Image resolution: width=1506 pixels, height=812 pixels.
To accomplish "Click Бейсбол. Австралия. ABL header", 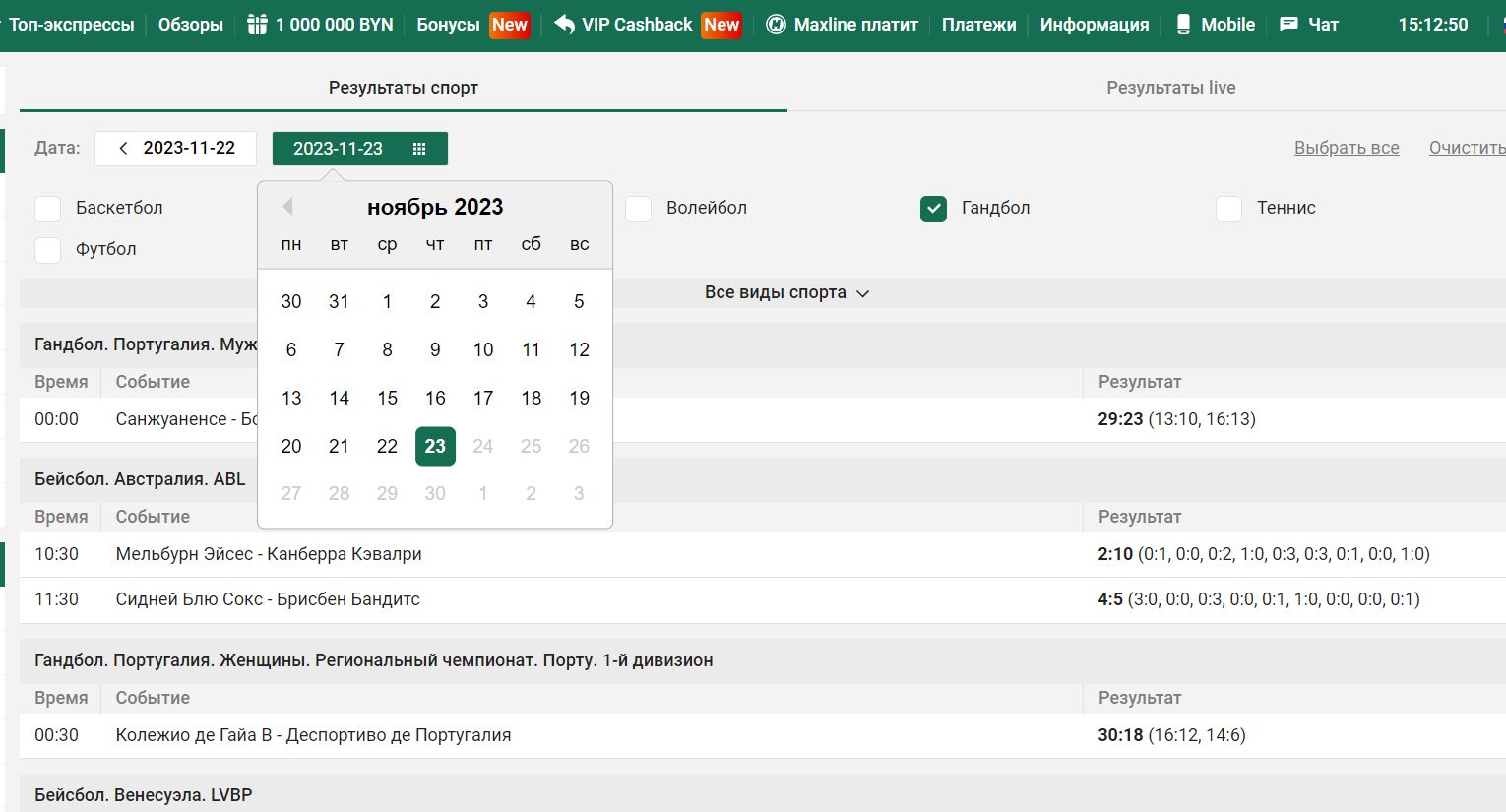I will tap(140, 479).
